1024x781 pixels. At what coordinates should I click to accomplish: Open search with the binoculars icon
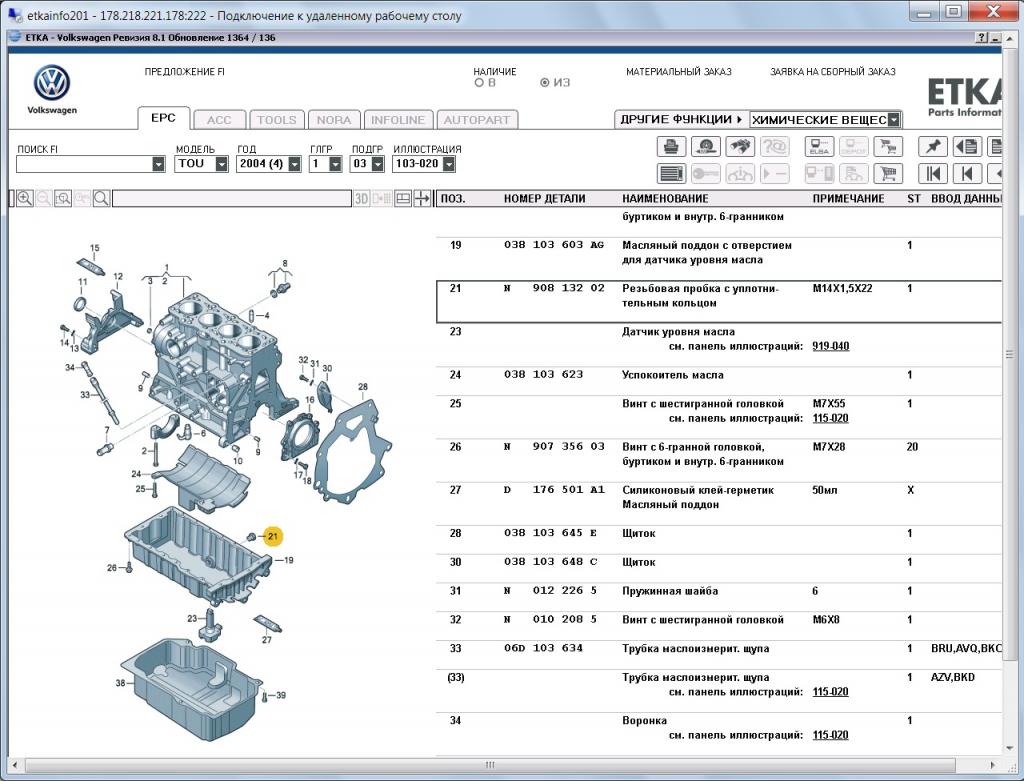click(x=740, y=146)
